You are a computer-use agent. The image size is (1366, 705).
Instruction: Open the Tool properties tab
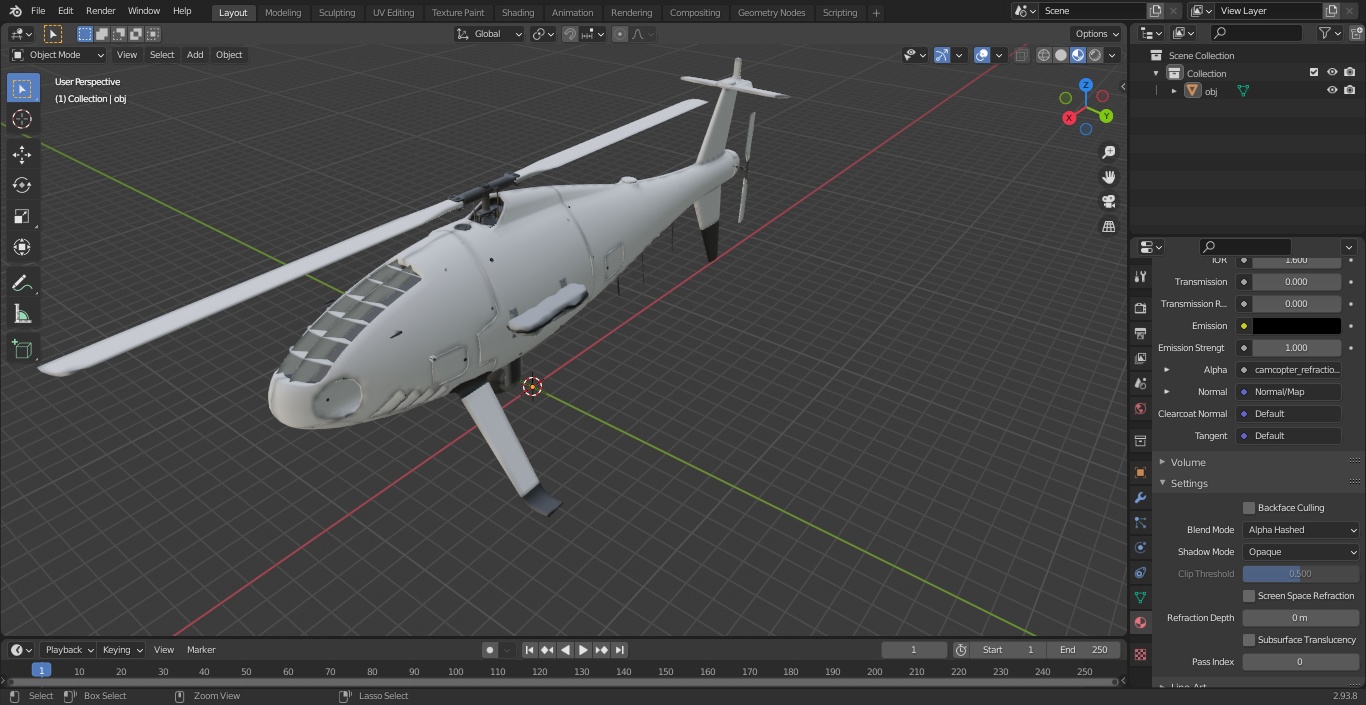1140,277
